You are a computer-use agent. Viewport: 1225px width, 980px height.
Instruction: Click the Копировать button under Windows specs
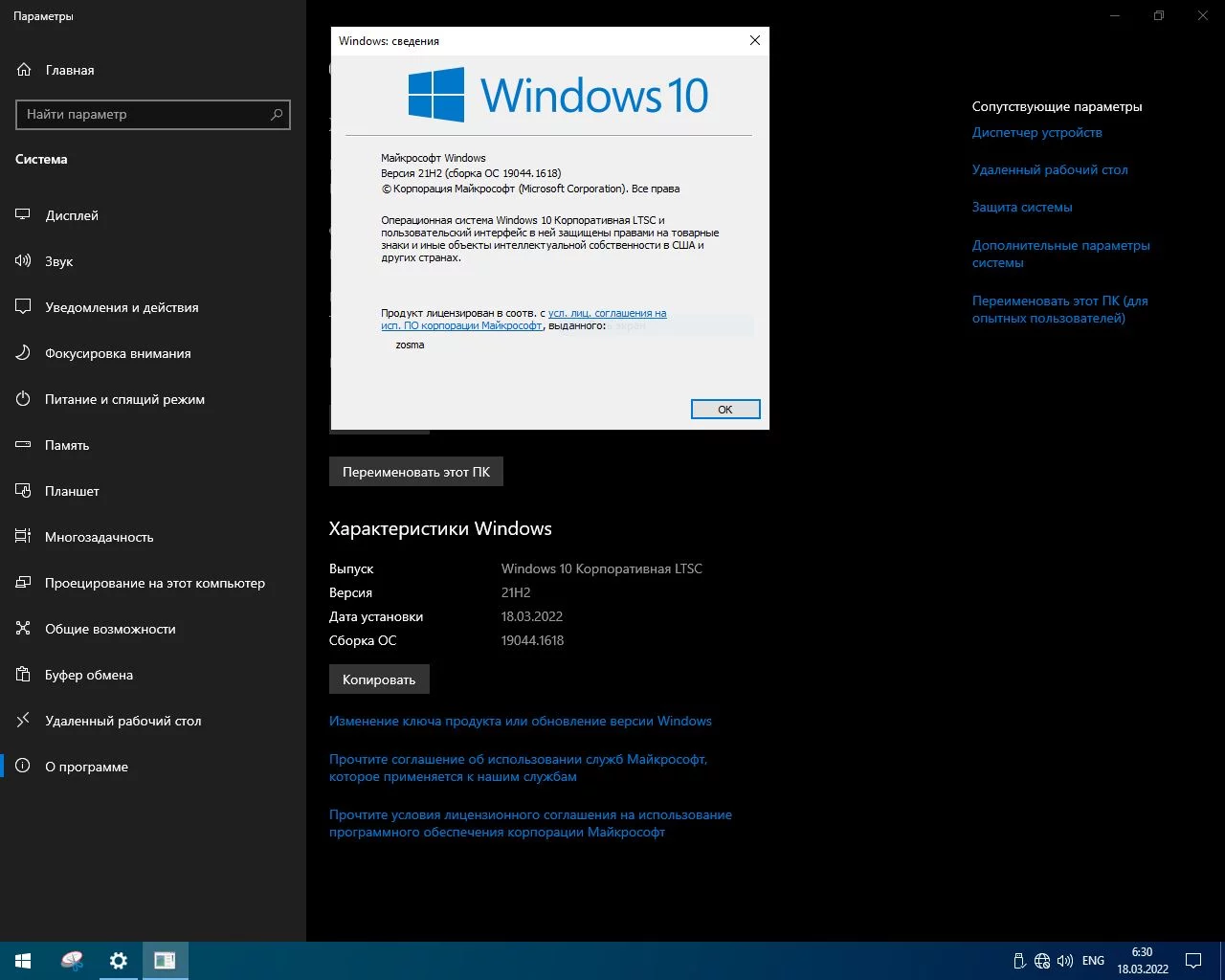(x=379, y=679)
